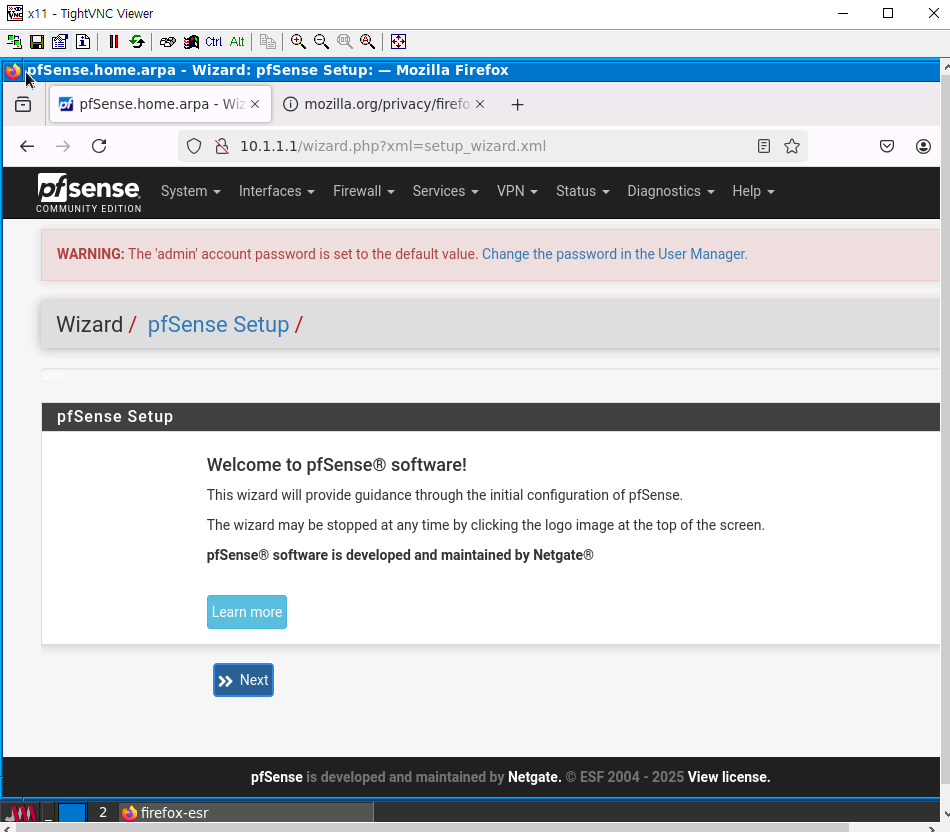Open TightVNC connection options icon
This screenshot has height=832, width=950.
[x=59, y=42]
